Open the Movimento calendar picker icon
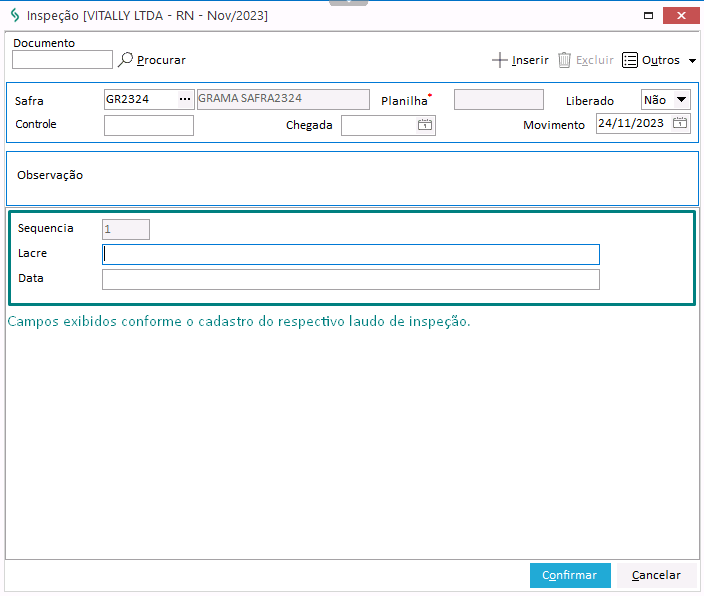704x596 pixels. (680, 123)
